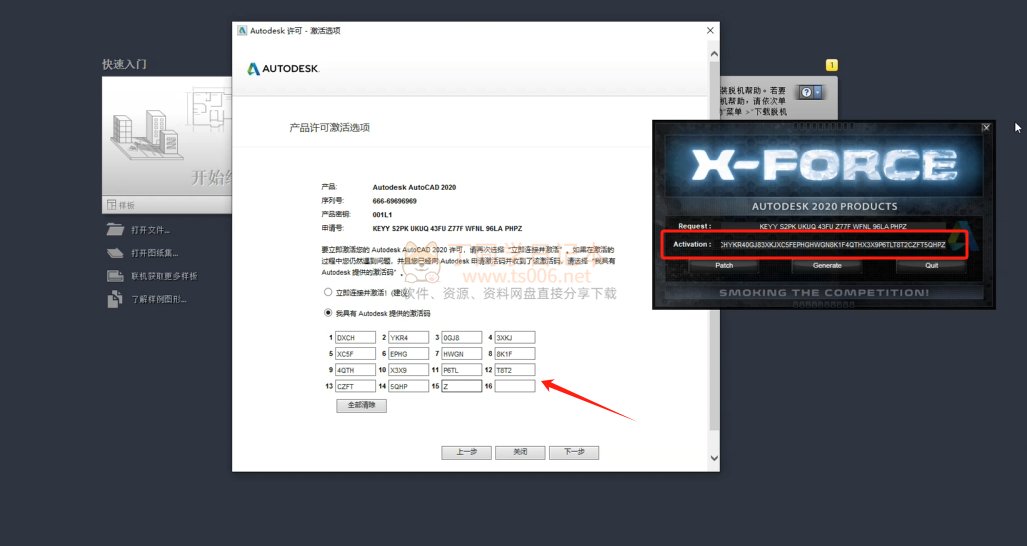Click the Generate button in X-Force window

pos(827,265)
